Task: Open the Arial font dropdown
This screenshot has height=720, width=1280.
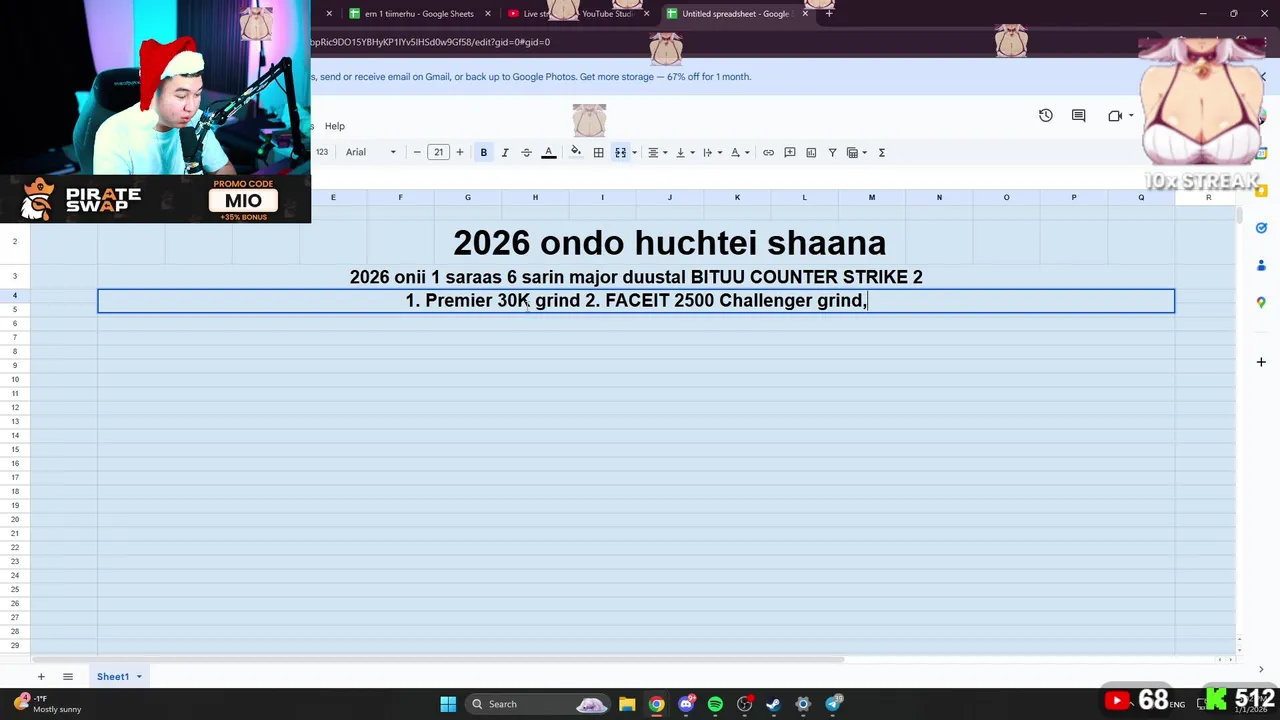Action: tap(371, 152)
